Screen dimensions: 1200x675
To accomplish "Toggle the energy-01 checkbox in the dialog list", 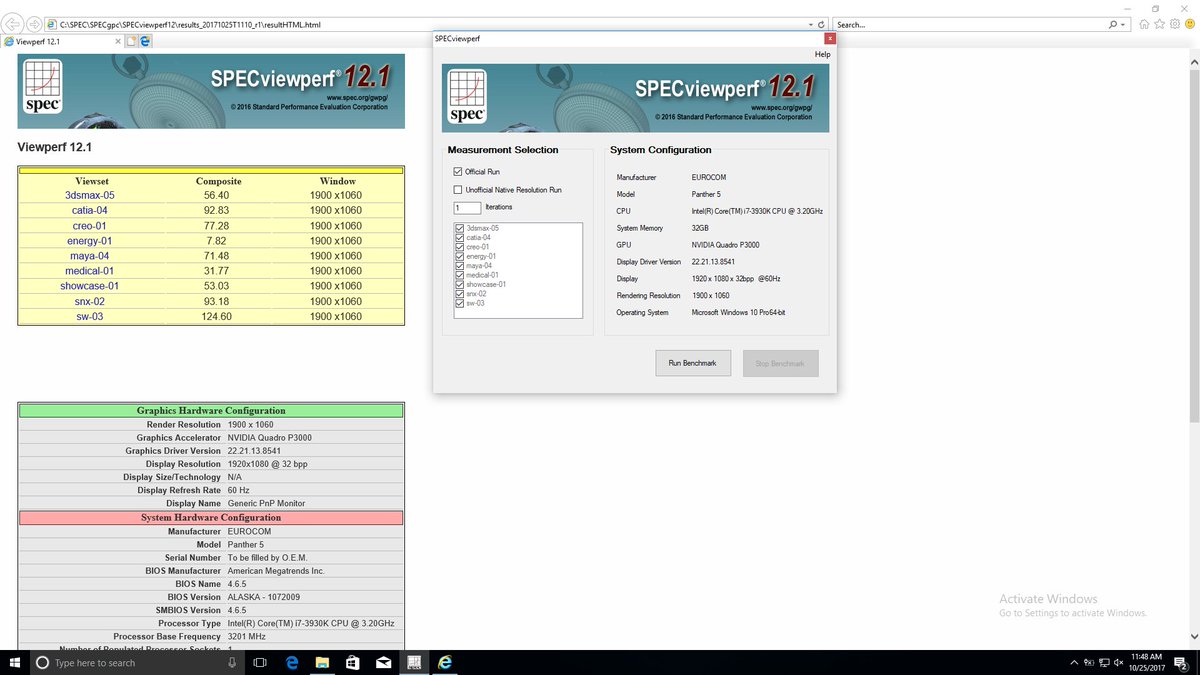I will click(x=460, y=256).
